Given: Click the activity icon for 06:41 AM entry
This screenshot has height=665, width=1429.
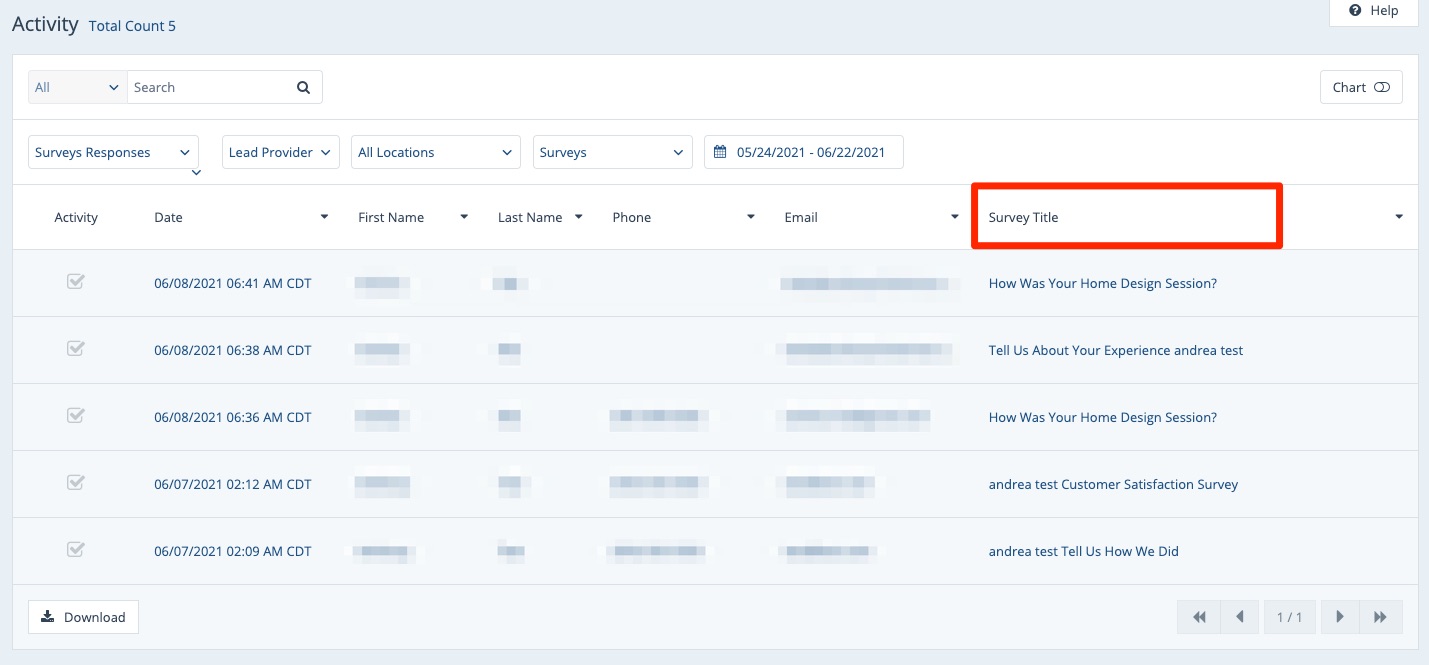Looking at the screenshot, I should 75,282.
